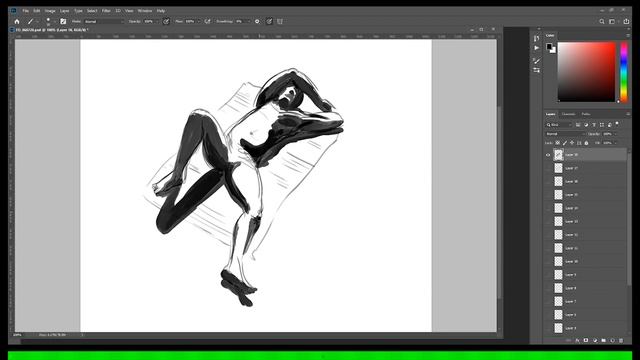
Task: Pick a color in the red color field
Action: tap(587, 72)
